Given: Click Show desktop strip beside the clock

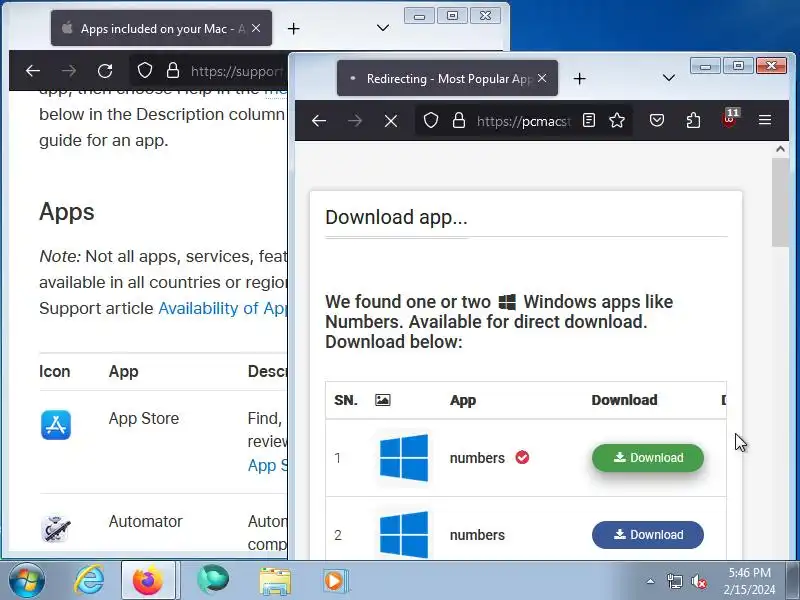Looking at the screenshot, I should click(793, 581).
